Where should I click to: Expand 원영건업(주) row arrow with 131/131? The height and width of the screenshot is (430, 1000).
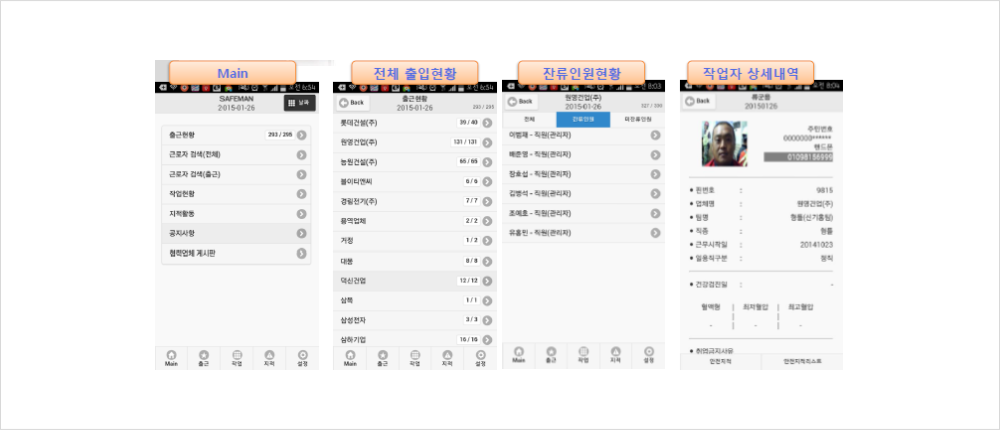[487, 142]
